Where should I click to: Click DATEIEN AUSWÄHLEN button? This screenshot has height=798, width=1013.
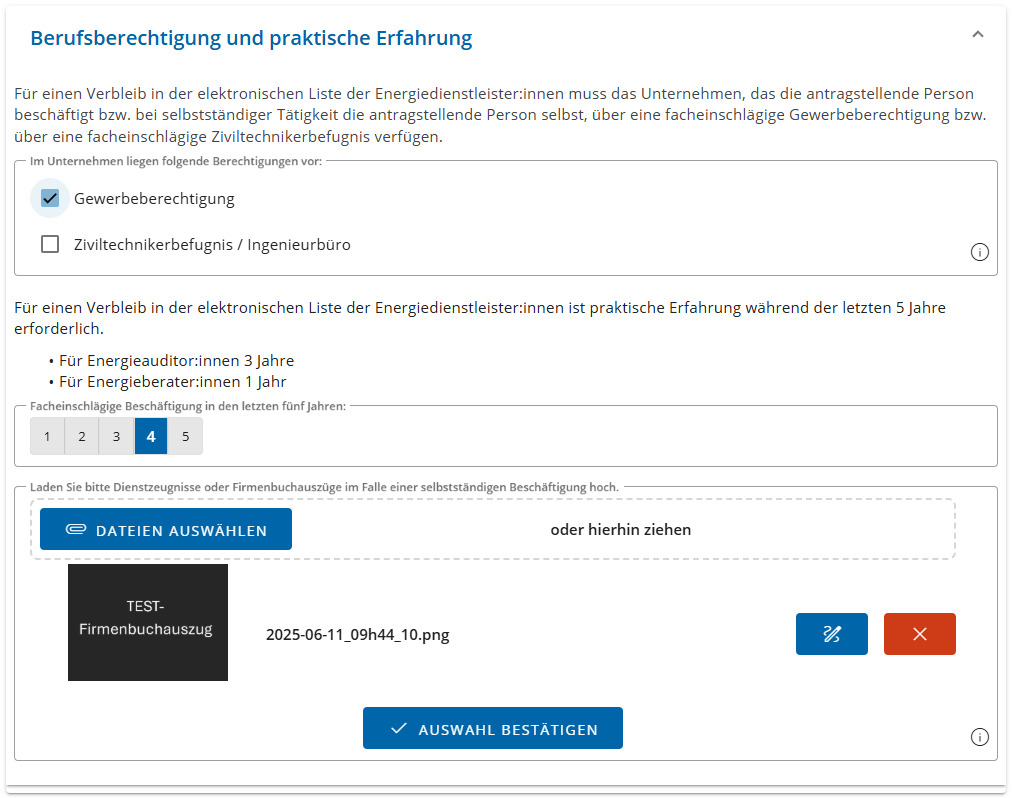click(166, 529)
